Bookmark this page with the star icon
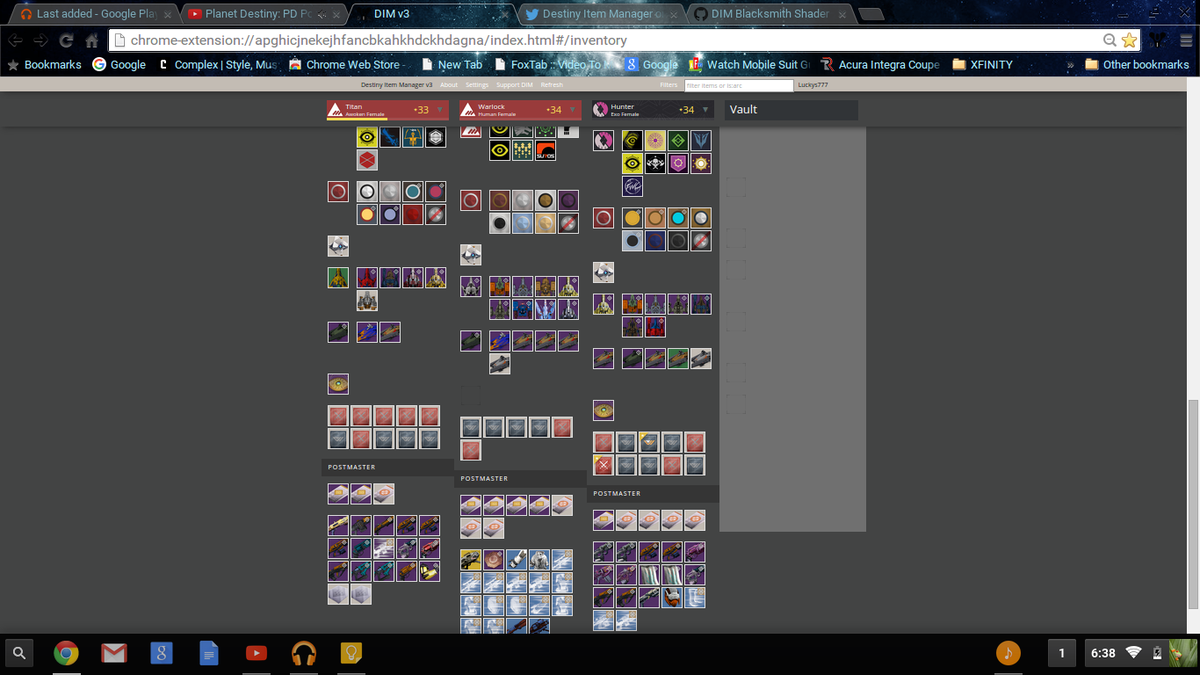Screen dimensions: 1200x675 tap(1129, 40)
